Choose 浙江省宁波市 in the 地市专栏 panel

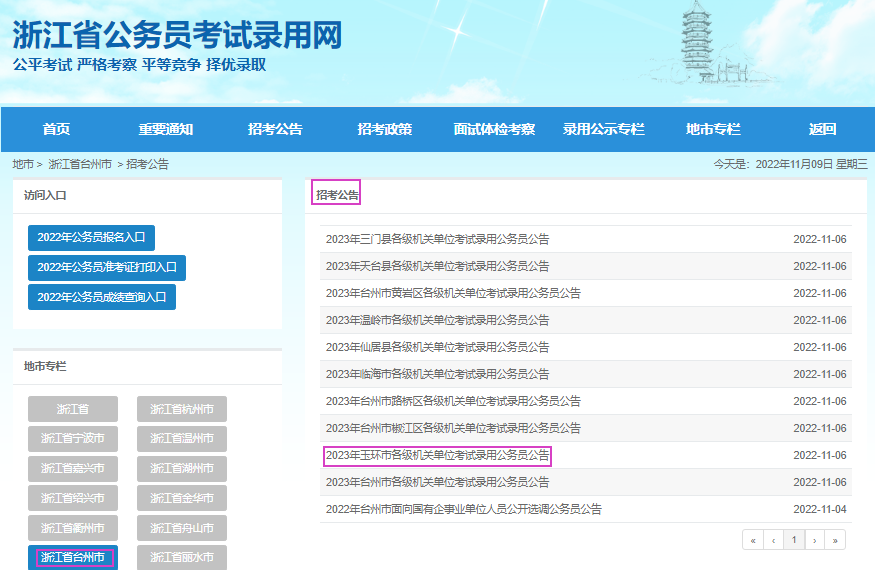click(73, 439)
